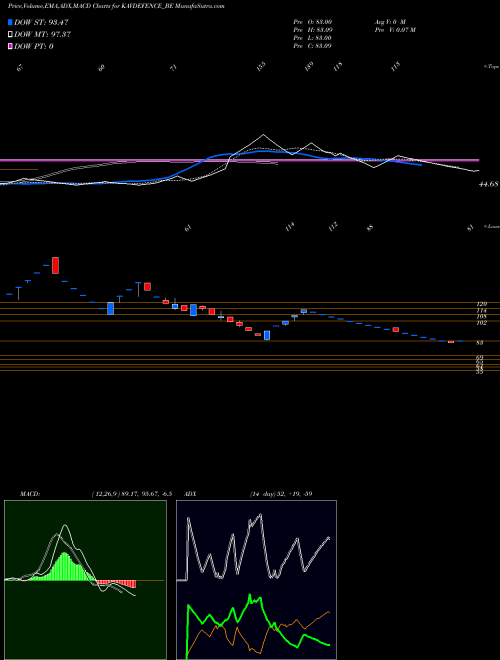The height and width of the screenshot is (660, 500).
Task: Open the green MACD chart panel
Action: pyautogui.click(x=85, y=580)
